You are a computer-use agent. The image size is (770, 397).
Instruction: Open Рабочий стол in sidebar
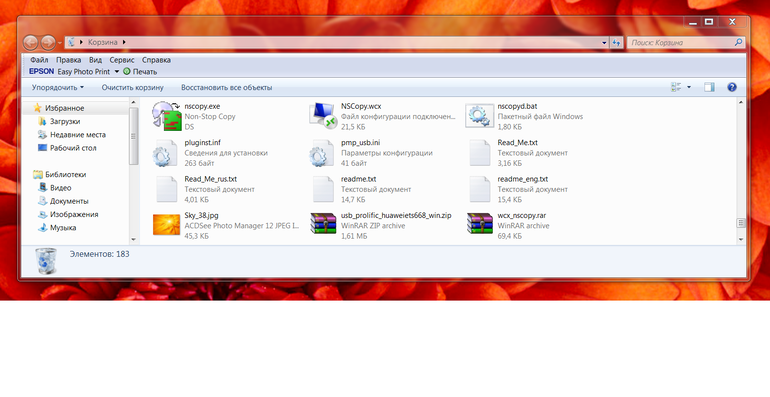click(x=73, y=148)
